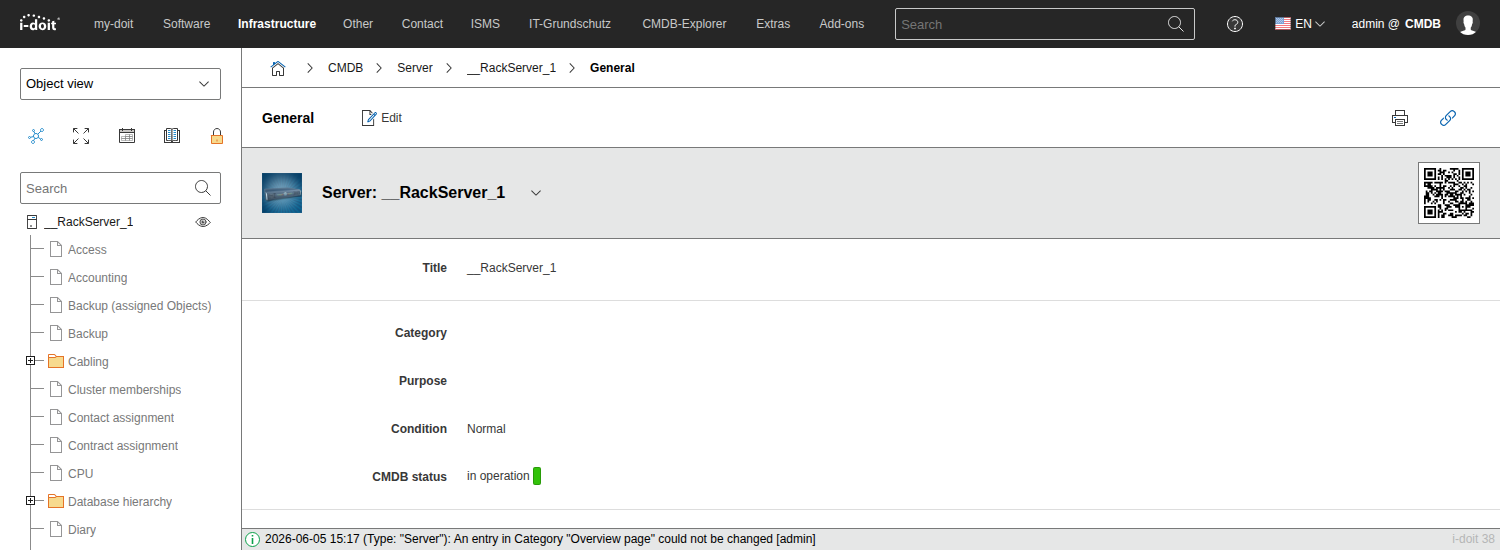Click the 'in operation' status text
The image size is (1500, 550).
498,476
